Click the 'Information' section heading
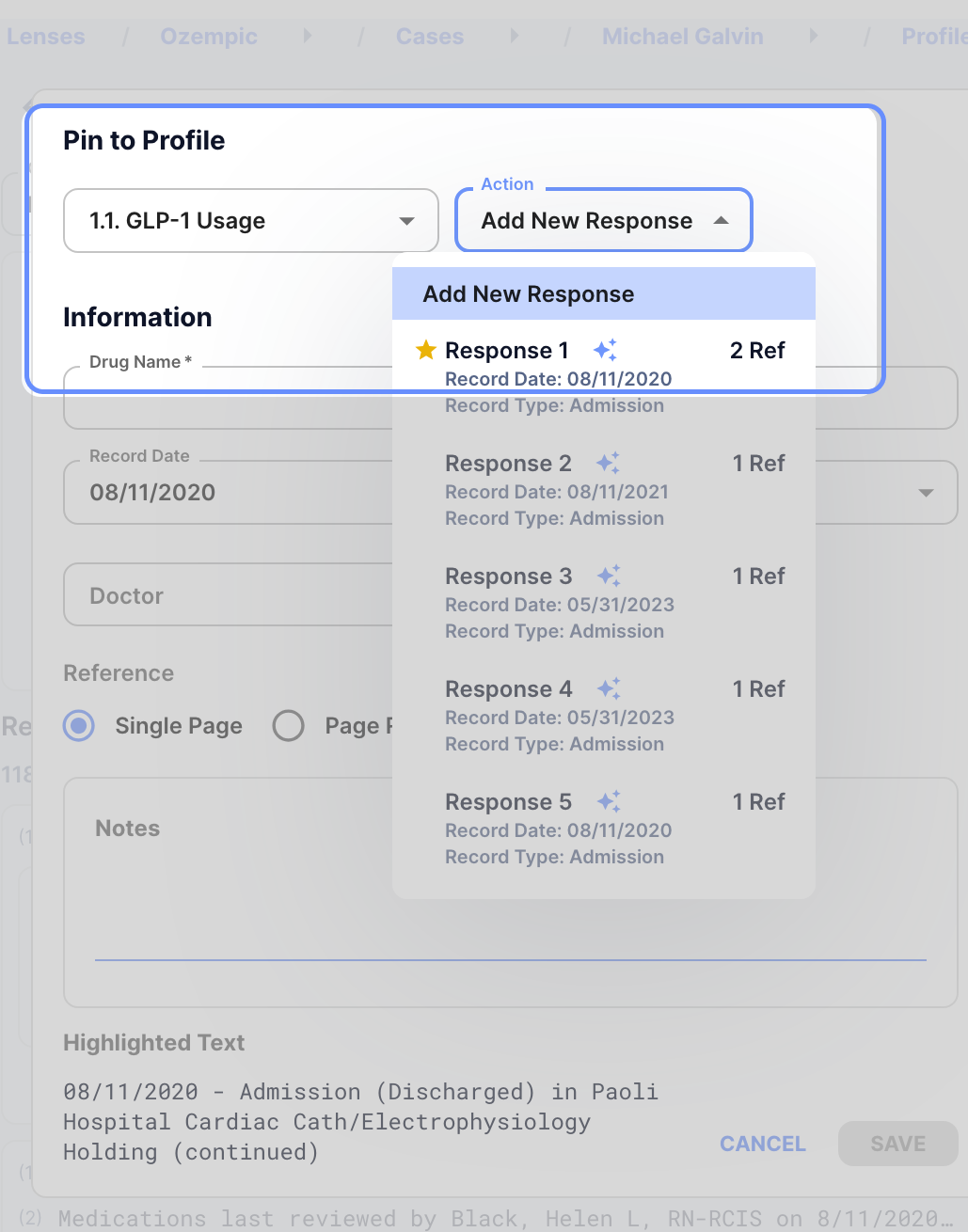This screenshot has width=968, height=1232. click(137, 317)
